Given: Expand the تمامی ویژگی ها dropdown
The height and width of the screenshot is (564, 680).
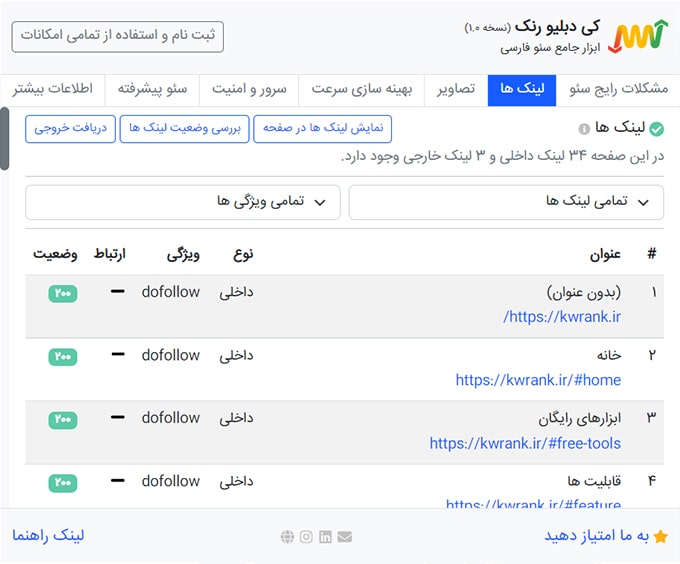Looking at the screenshot, I should click(183, 202).
